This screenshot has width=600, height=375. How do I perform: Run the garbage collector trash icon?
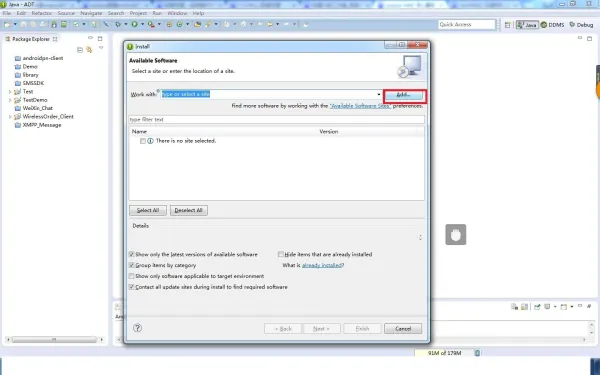point(477,353)
